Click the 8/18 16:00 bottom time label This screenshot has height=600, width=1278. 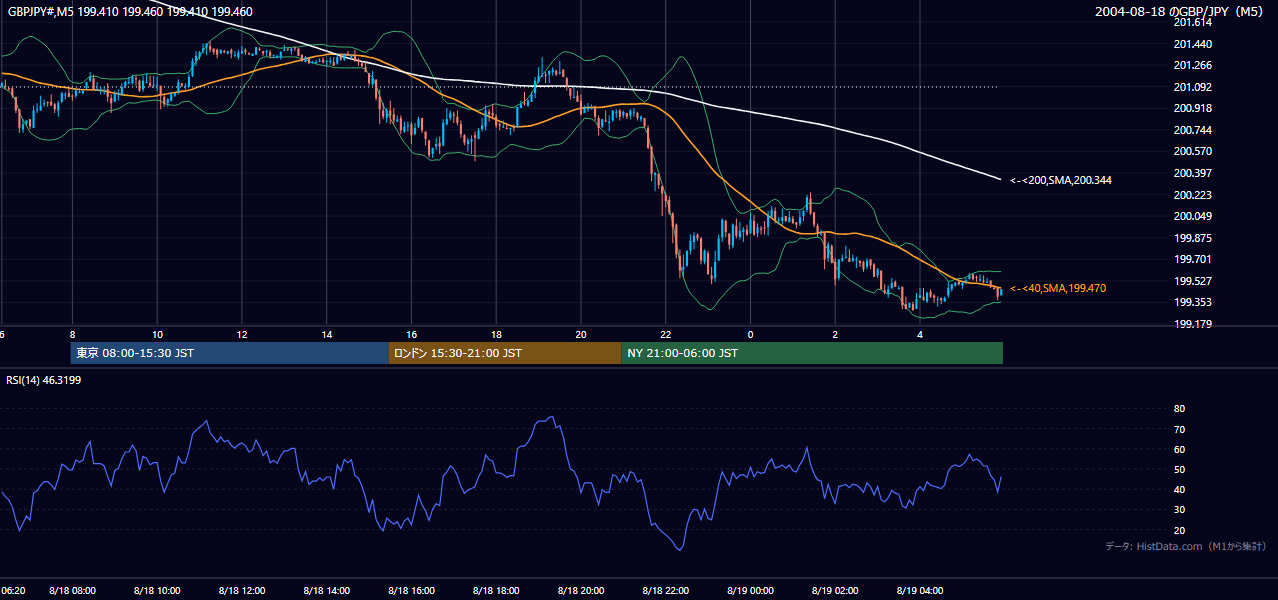pos(412,591)
